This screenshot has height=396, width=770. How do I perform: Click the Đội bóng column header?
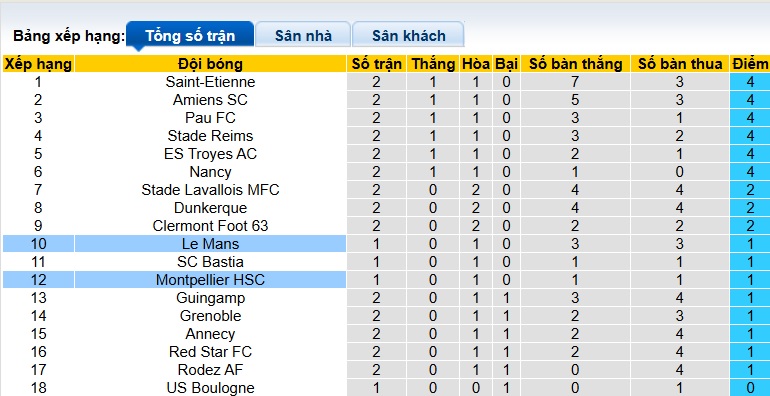click(210, 64)
